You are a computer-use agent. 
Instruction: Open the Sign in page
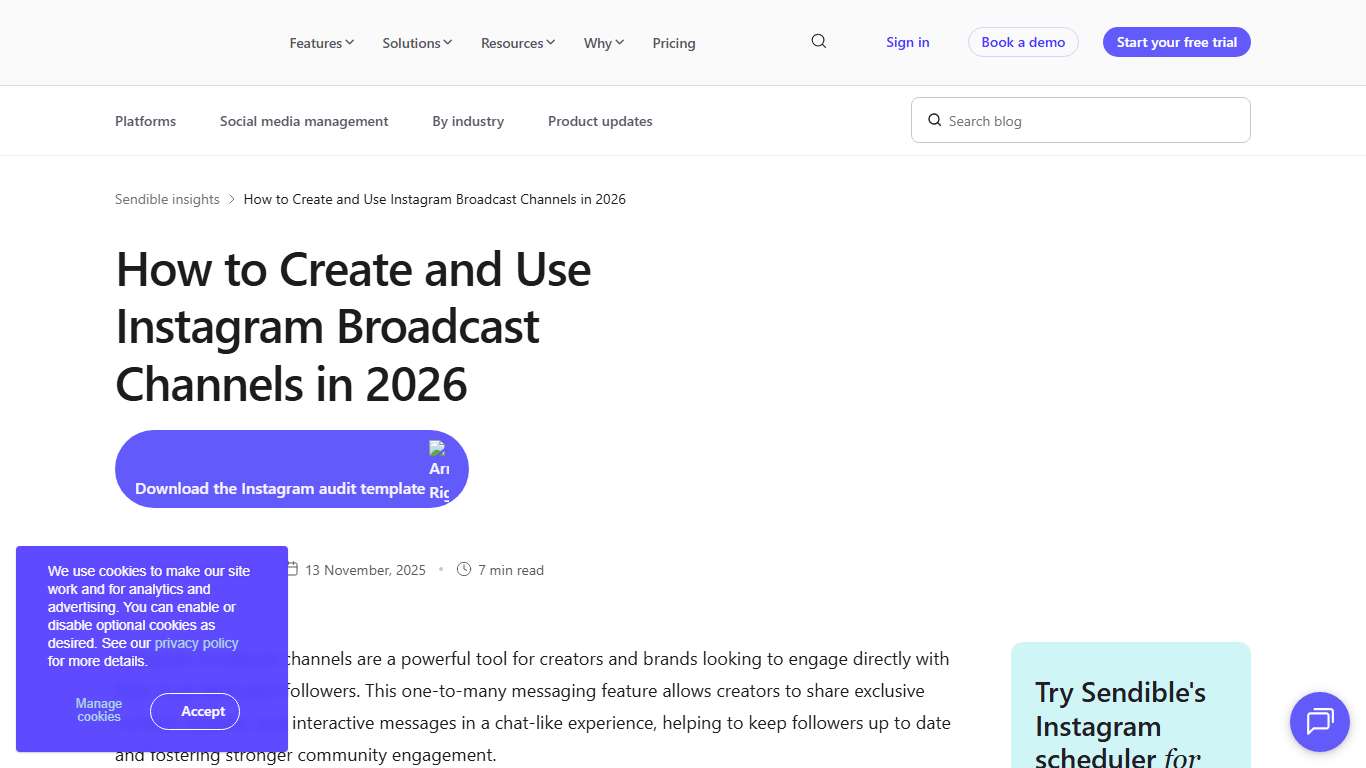907,42
